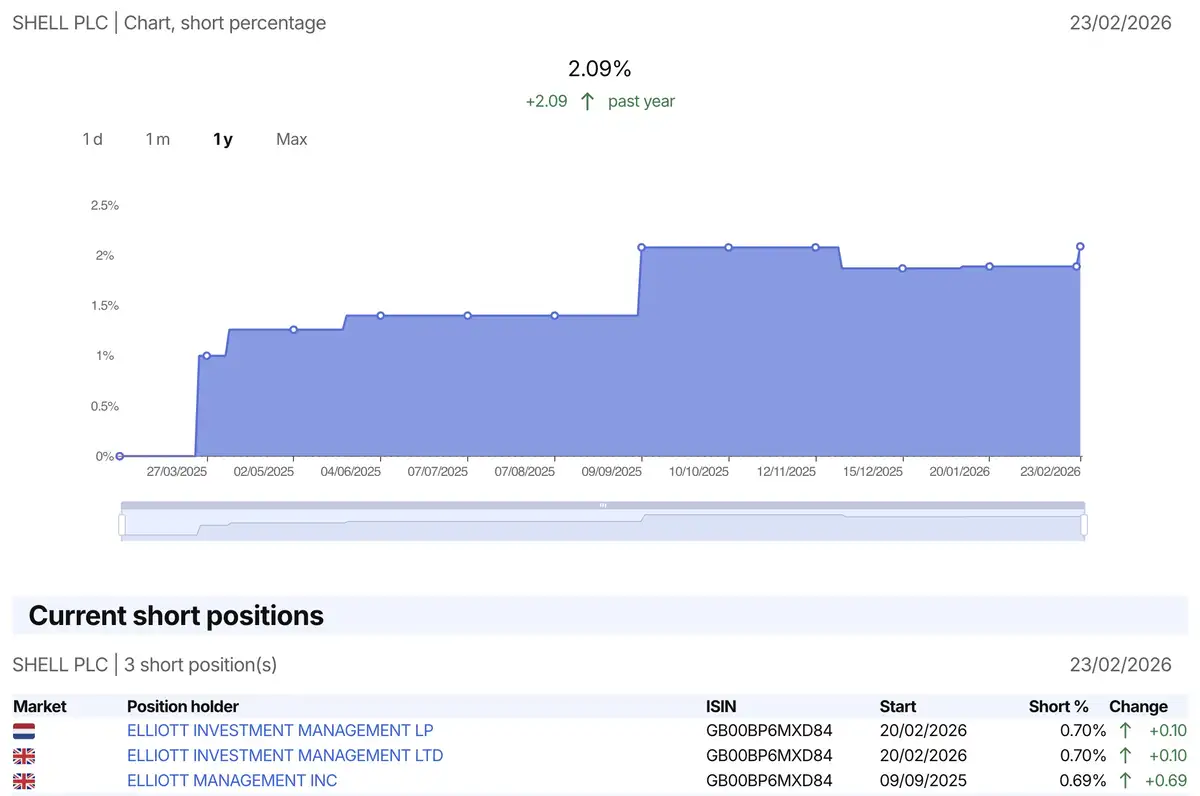Click the chart data point above 04/06/2025
Viewport: 1200px width, 796px height.
pyautogui.click(x=380, y=315)
